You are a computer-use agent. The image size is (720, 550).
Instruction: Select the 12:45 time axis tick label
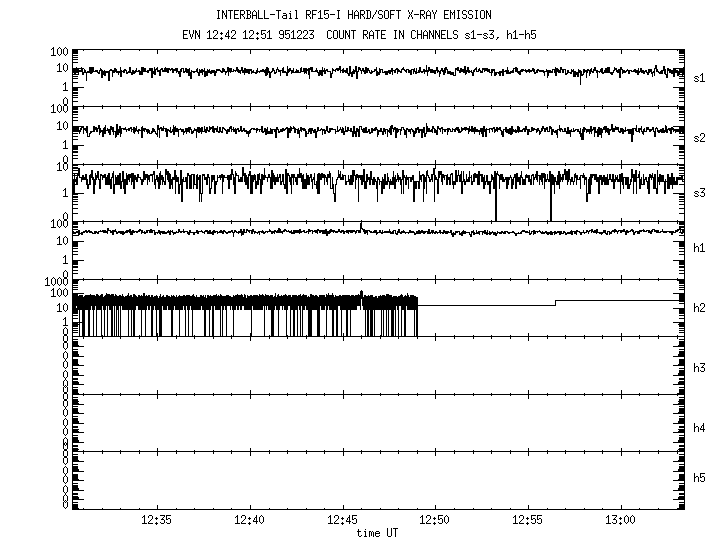342,521
